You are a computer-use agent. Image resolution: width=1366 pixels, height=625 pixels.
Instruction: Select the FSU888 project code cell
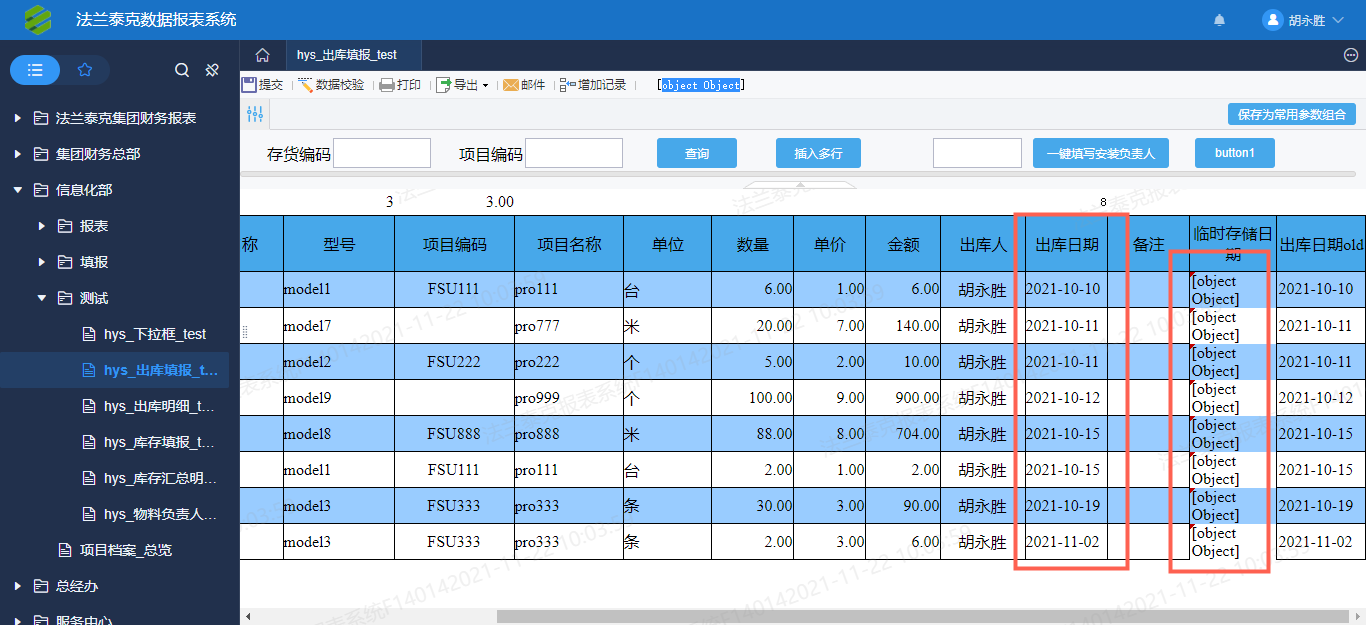point(454,434)
